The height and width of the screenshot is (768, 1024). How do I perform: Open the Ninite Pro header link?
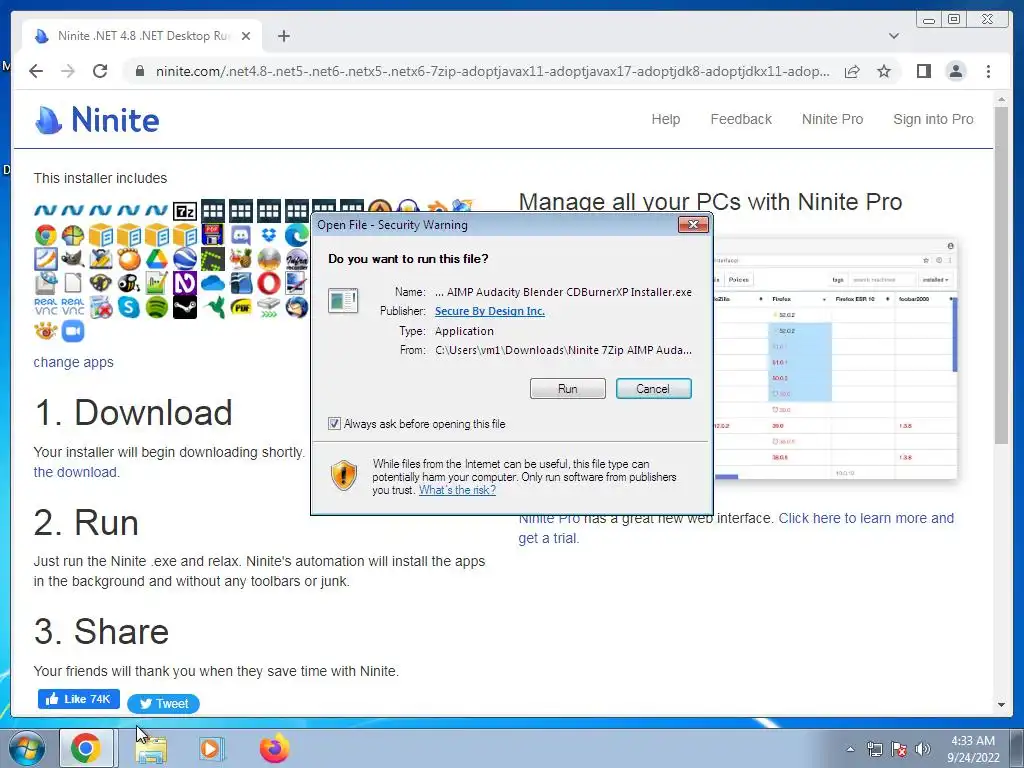click(832, 120)
